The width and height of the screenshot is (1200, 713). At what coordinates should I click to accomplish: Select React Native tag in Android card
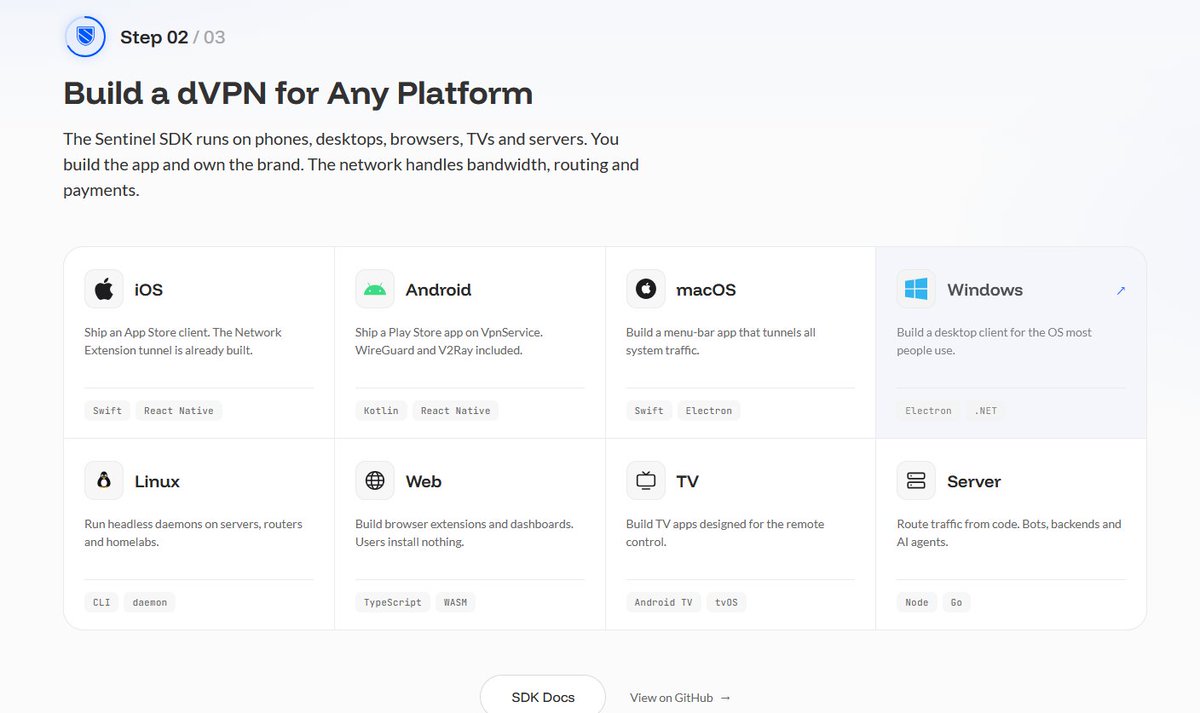[x=455, y=411]
